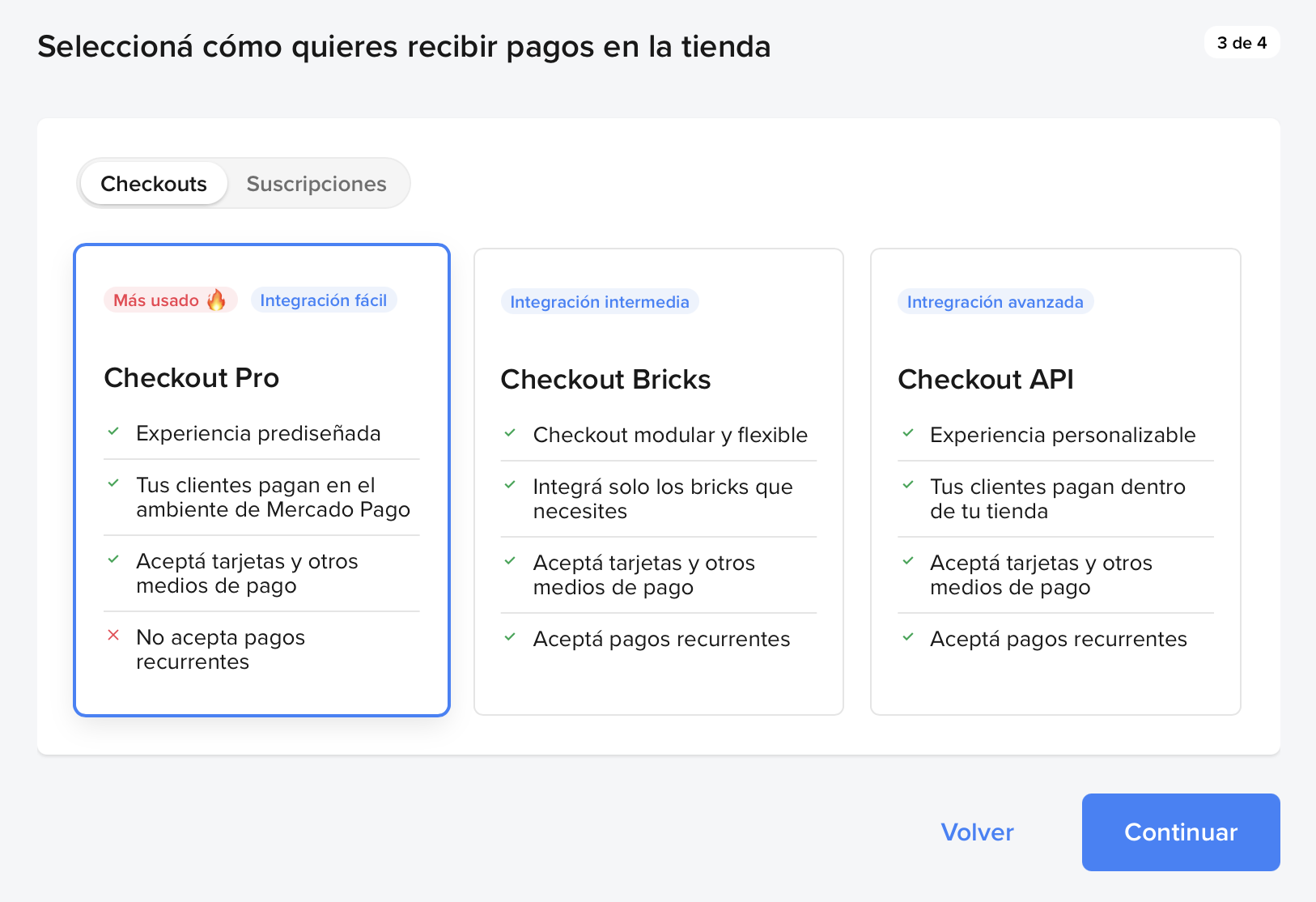Click checkmark beside 'pagan dentro de tu tienda'
Viewport: 1316px width, 902px height.
pos(908,485)
